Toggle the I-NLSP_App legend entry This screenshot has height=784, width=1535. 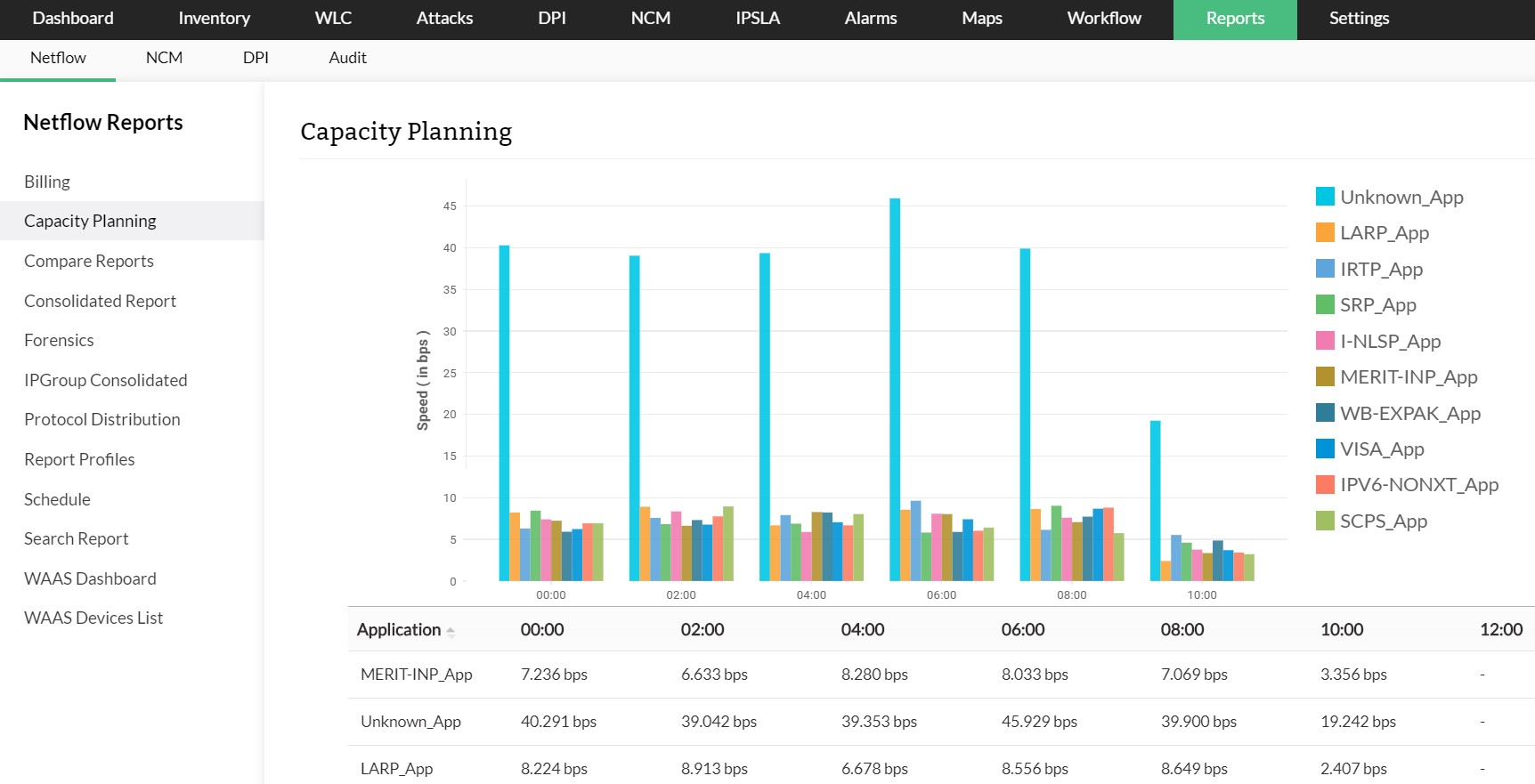pyautogui.click(x=1325, y=341)
